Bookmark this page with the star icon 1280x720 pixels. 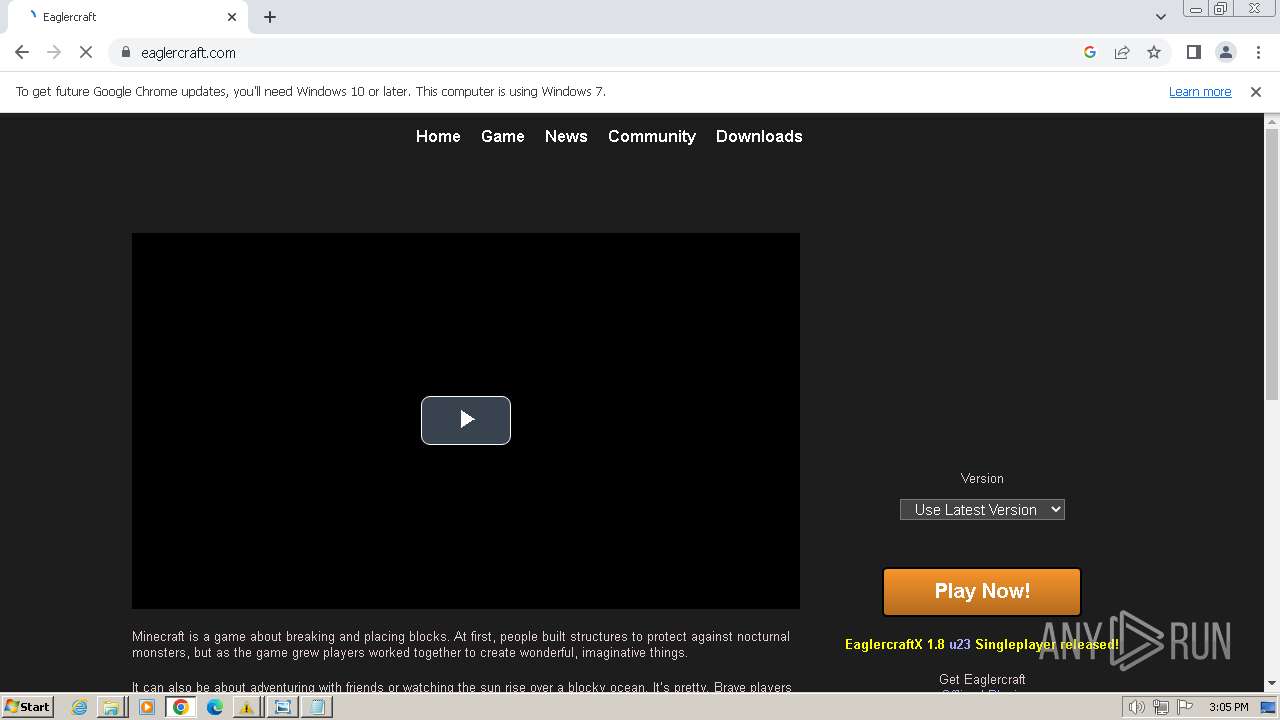pos(1154,52)
